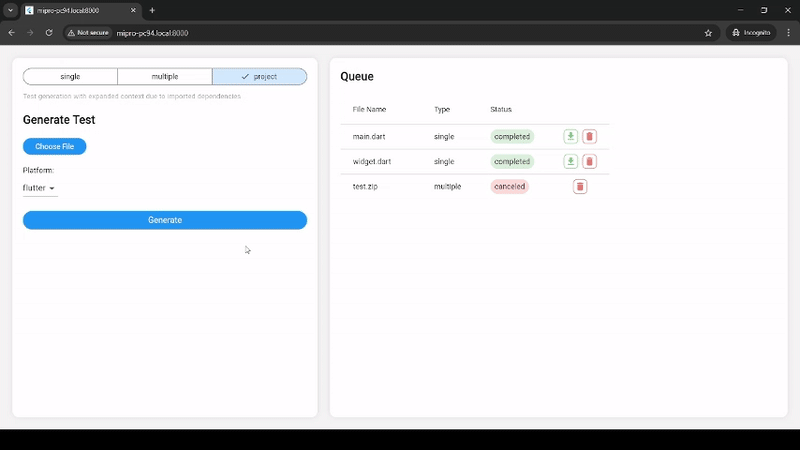Open a new browser tab
Image resolution: width=800 pixels, height=450 pixels.
[x=152, y=10]
